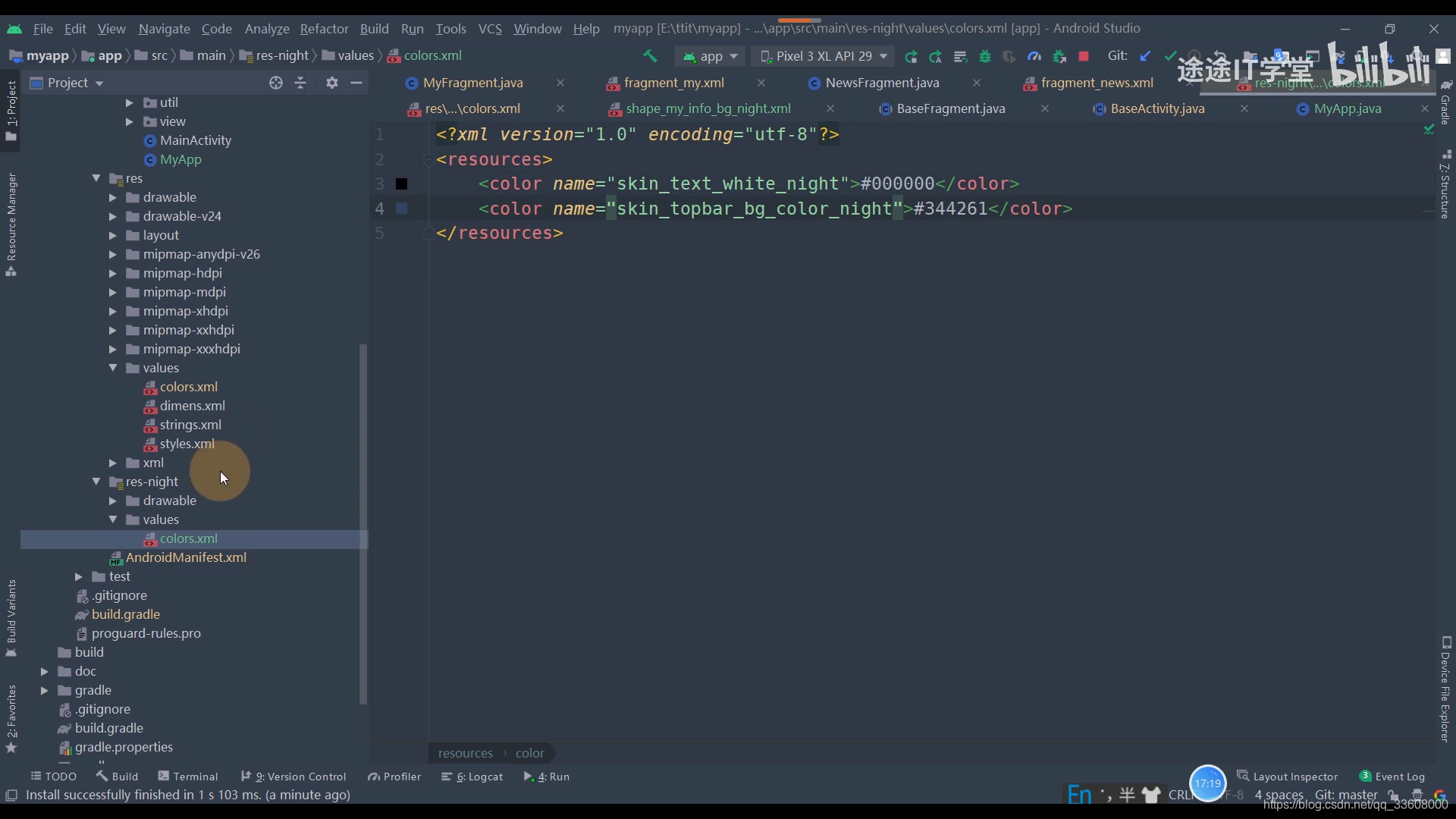Viewport: 1456px width, 819px height.
Task: Fold the resources tag on line 2
Action: tap(428, 159)
